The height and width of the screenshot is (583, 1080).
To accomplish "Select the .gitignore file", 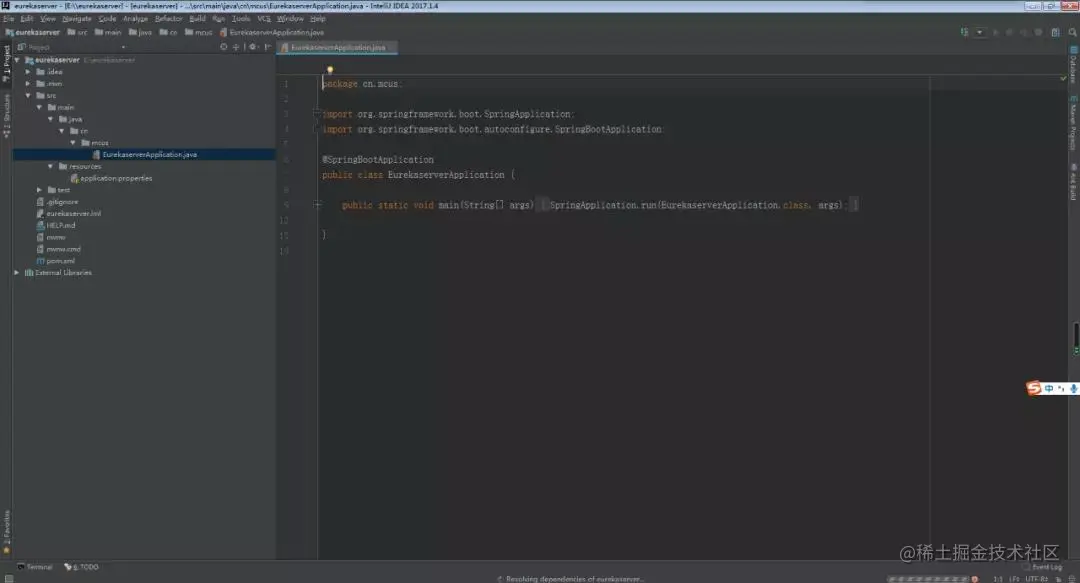I will [57, 202].
